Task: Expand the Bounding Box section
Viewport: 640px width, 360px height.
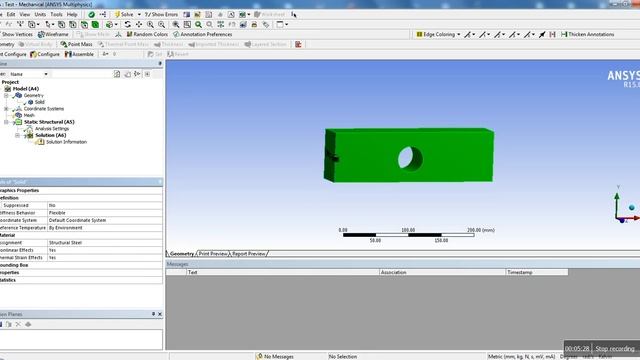Action: (x=14, y=265)
